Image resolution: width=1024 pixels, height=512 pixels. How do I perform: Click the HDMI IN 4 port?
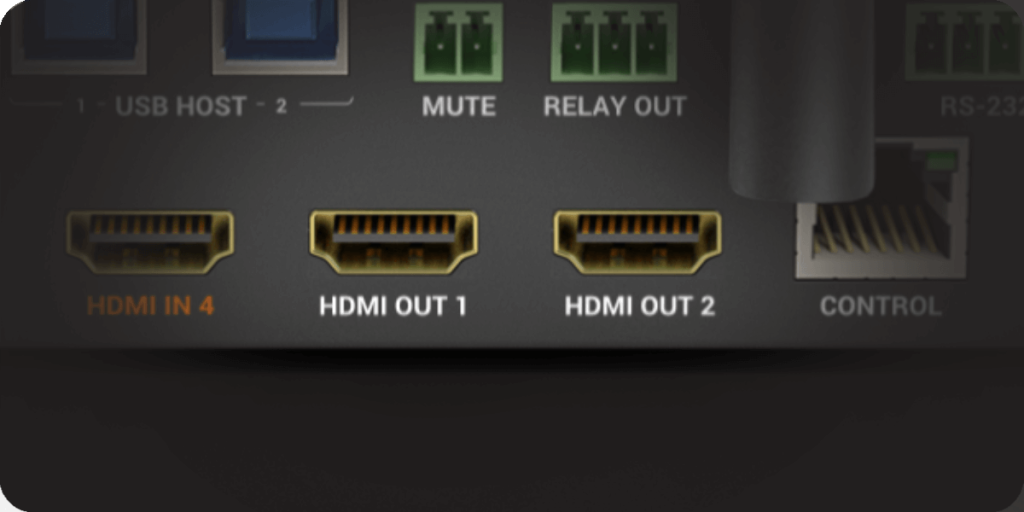pos(150,242)
